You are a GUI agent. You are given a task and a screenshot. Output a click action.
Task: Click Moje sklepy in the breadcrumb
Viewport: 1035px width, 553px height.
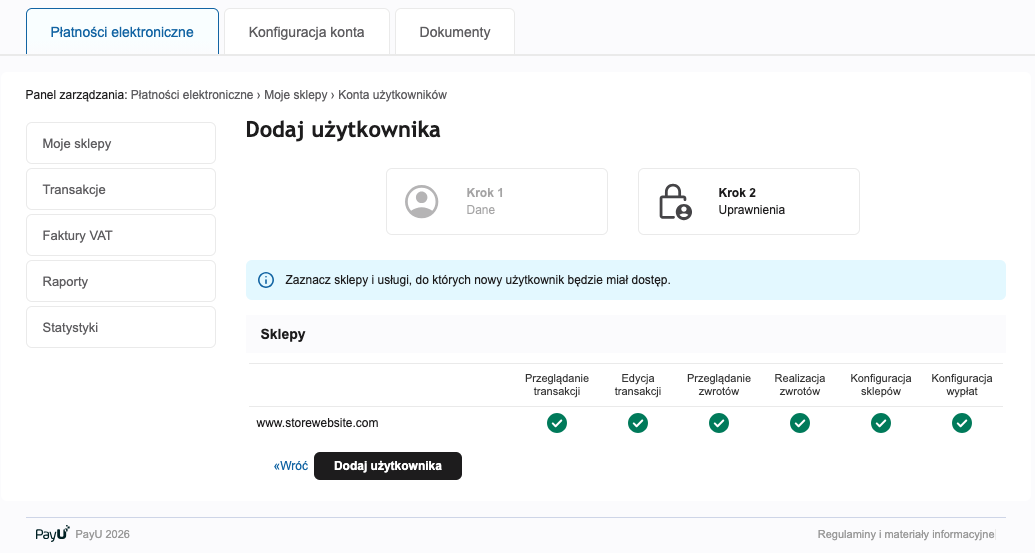pos(296,95)
